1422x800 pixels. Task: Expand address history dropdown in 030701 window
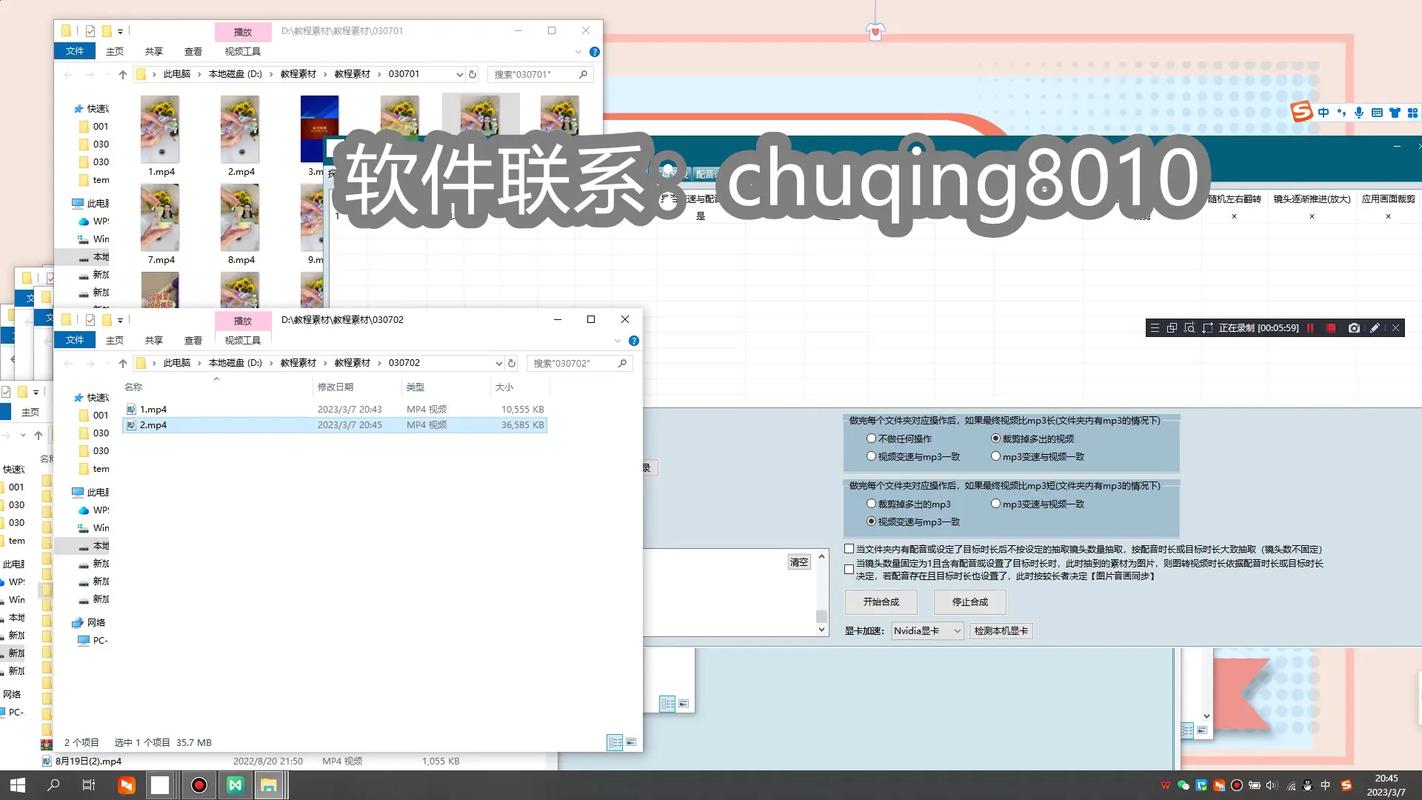coord(459,74)
